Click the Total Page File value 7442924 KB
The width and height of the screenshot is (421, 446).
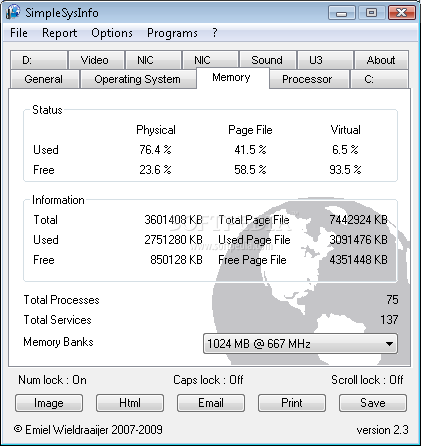[x=359, y=220]
